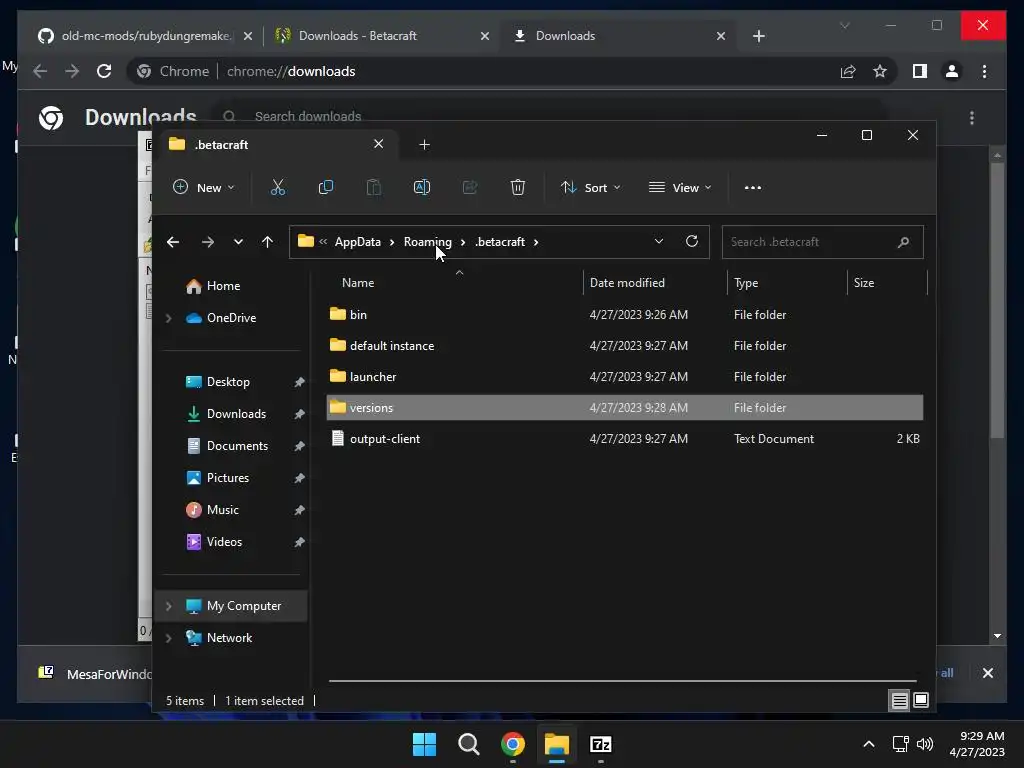Open a new Chrome tab
The height and width of the screenshot is (768, 1024).
758,36
